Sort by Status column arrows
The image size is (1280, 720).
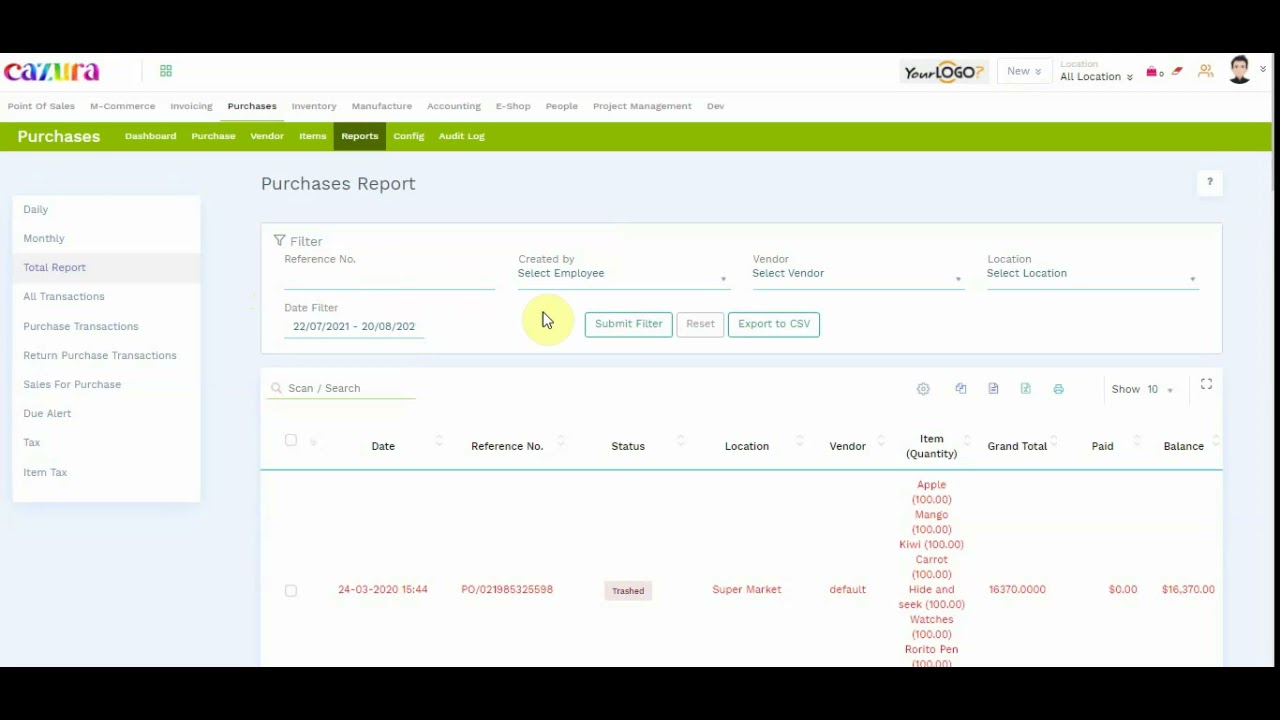(x=681, y=441)
